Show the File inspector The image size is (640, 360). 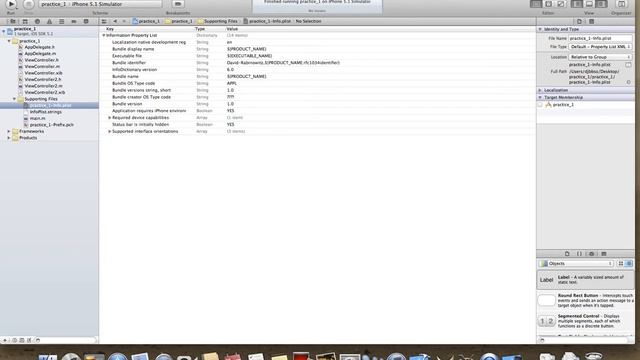(579, 21)
